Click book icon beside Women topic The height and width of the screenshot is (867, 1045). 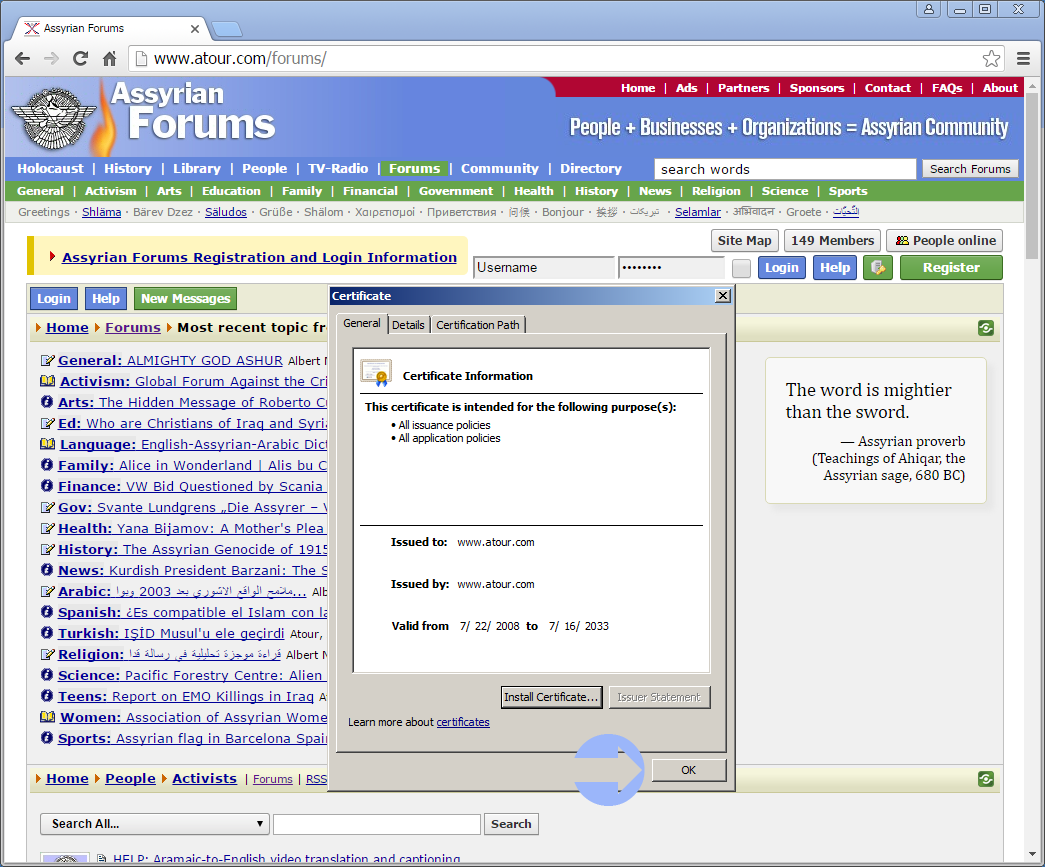click(x=47, y=717)
